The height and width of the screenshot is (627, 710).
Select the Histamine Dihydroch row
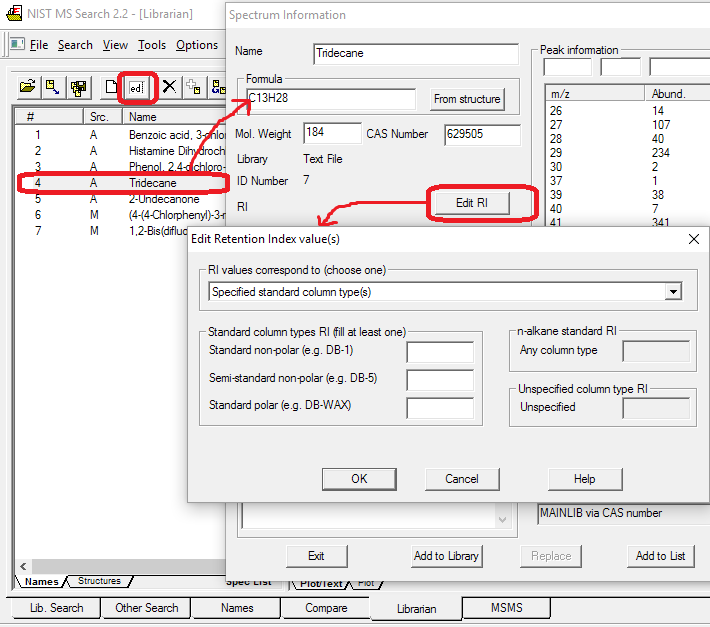[x=122, y=151]
